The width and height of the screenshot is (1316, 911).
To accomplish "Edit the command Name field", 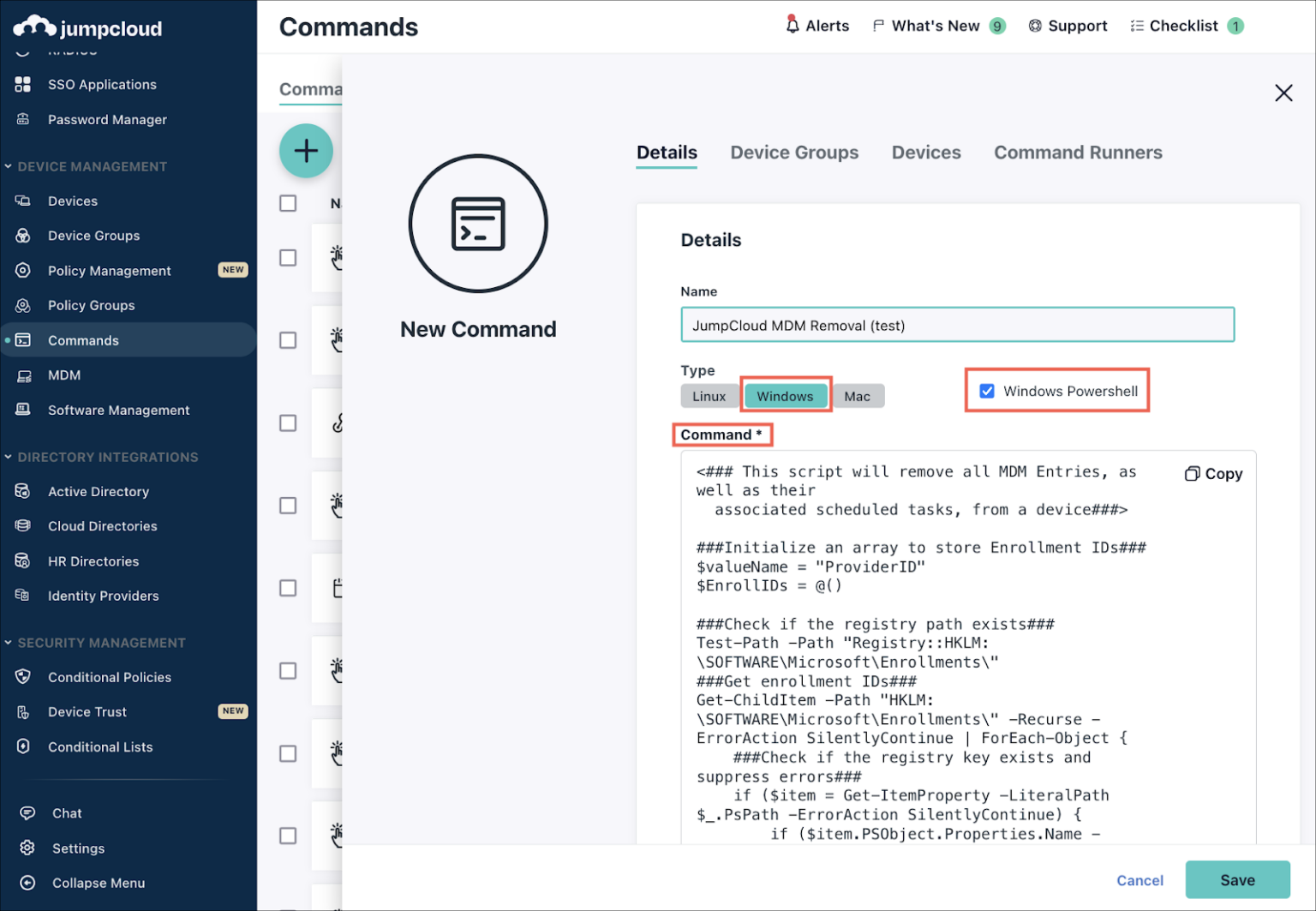I will pyautogui.click(x=957, y=325).
